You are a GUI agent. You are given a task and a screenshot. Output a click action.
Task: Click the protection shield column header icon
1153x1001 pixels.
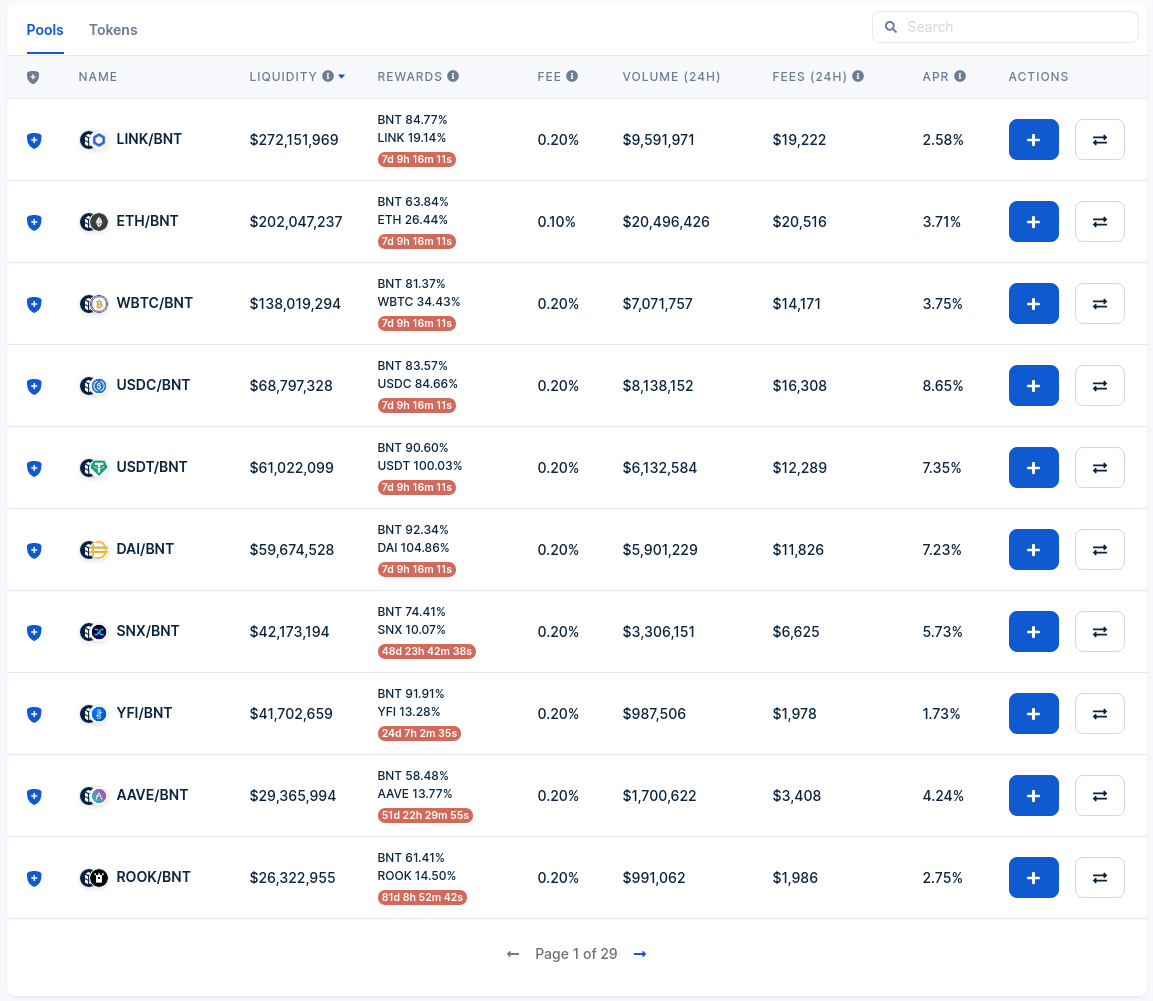pos(33,77)
